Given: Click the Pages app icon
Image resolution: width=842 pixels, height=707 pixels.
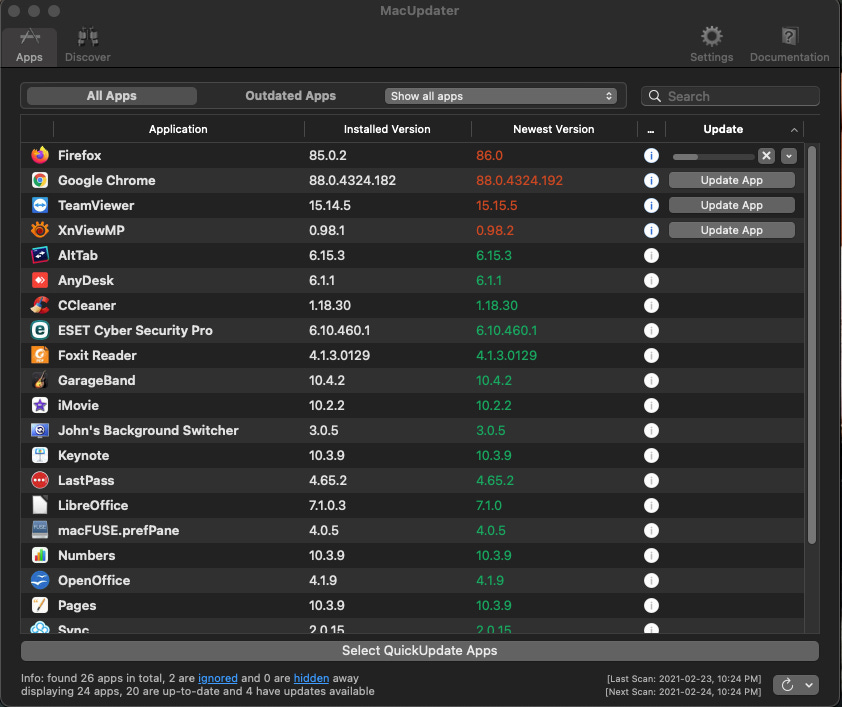Looking at the screenshot, I should click(40, 605).
